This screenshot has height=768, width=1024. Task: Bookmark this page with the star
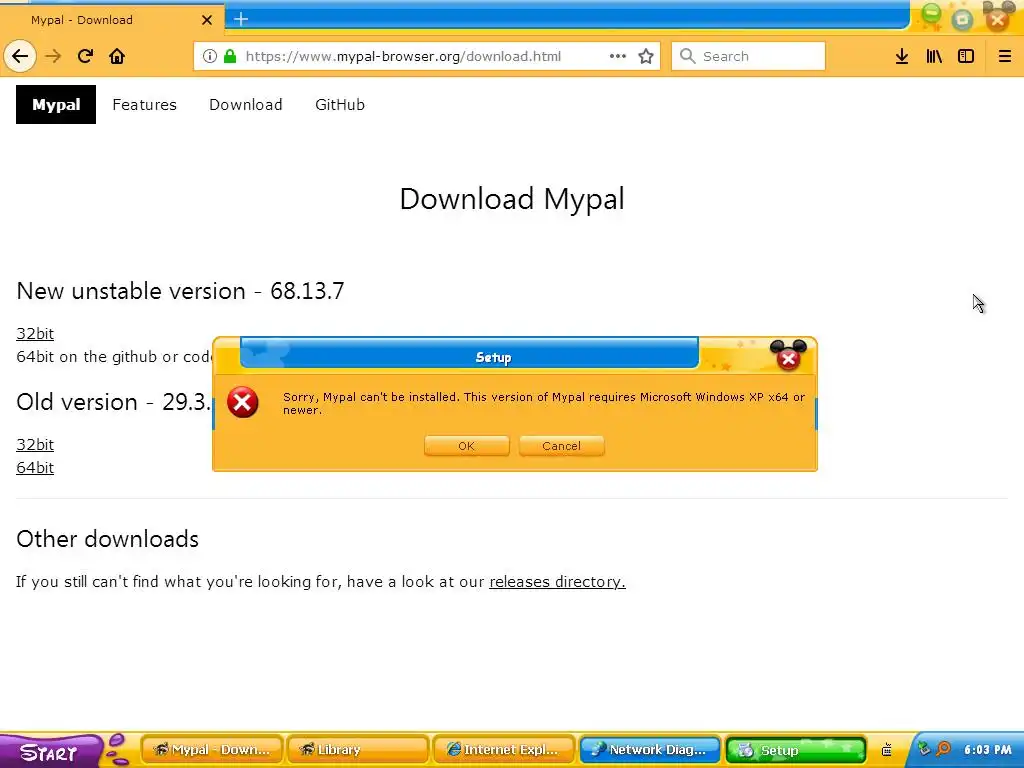[x=646, y=56]
